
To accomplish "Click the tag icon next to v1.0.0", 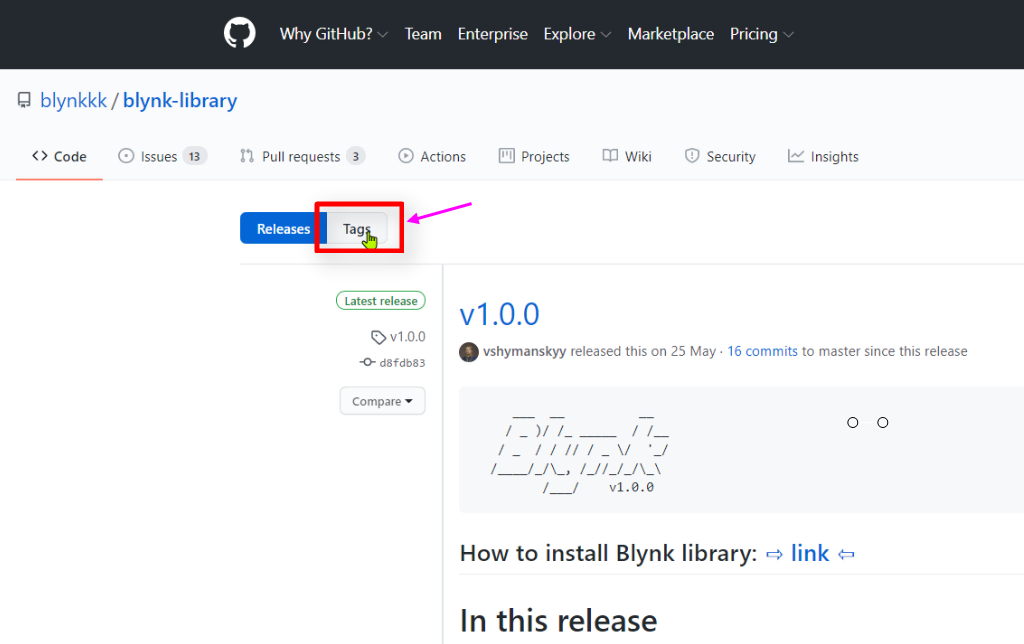I will tap(378, 337).
